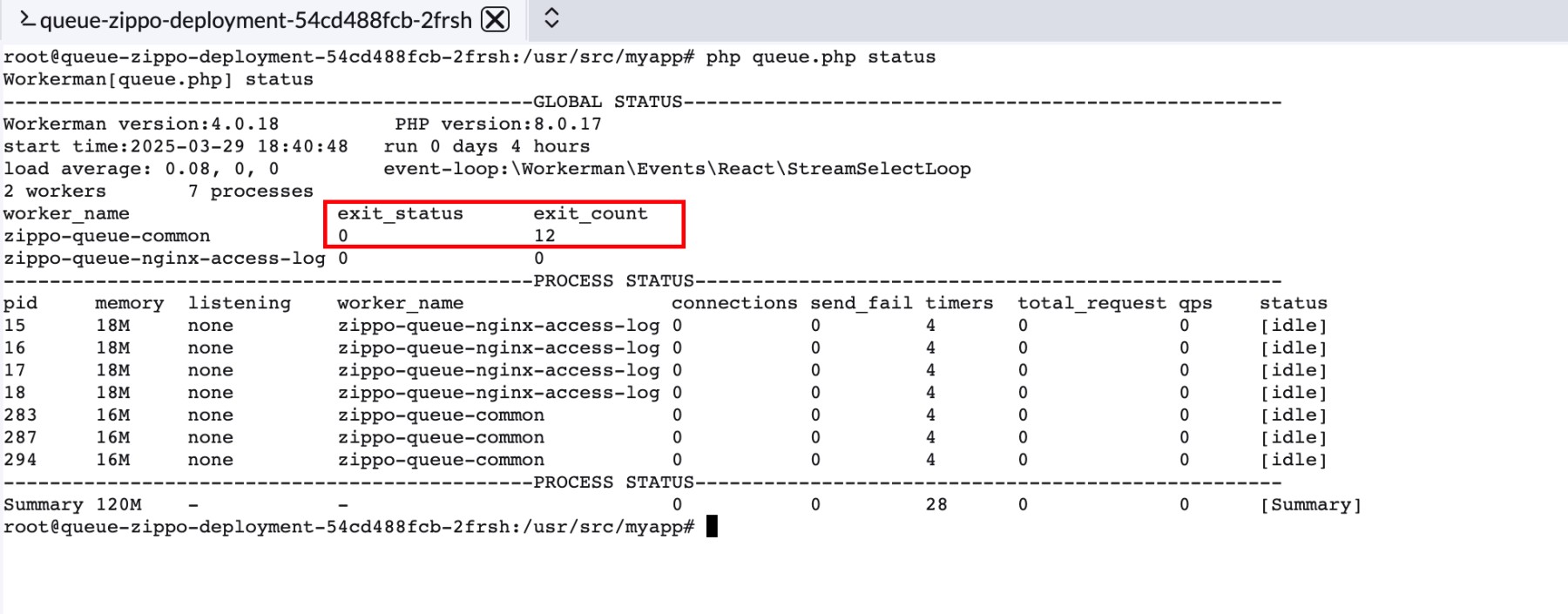This screenshot has width=1568, height=614.
Task: Click the terminal prompt icon in tab
Action: click(x=28, y=19)
